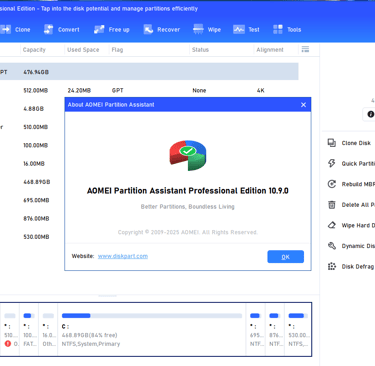Click the 24.20MB used space value
Image resolution: width=375 pixels, height=366 pixels.
79,90
